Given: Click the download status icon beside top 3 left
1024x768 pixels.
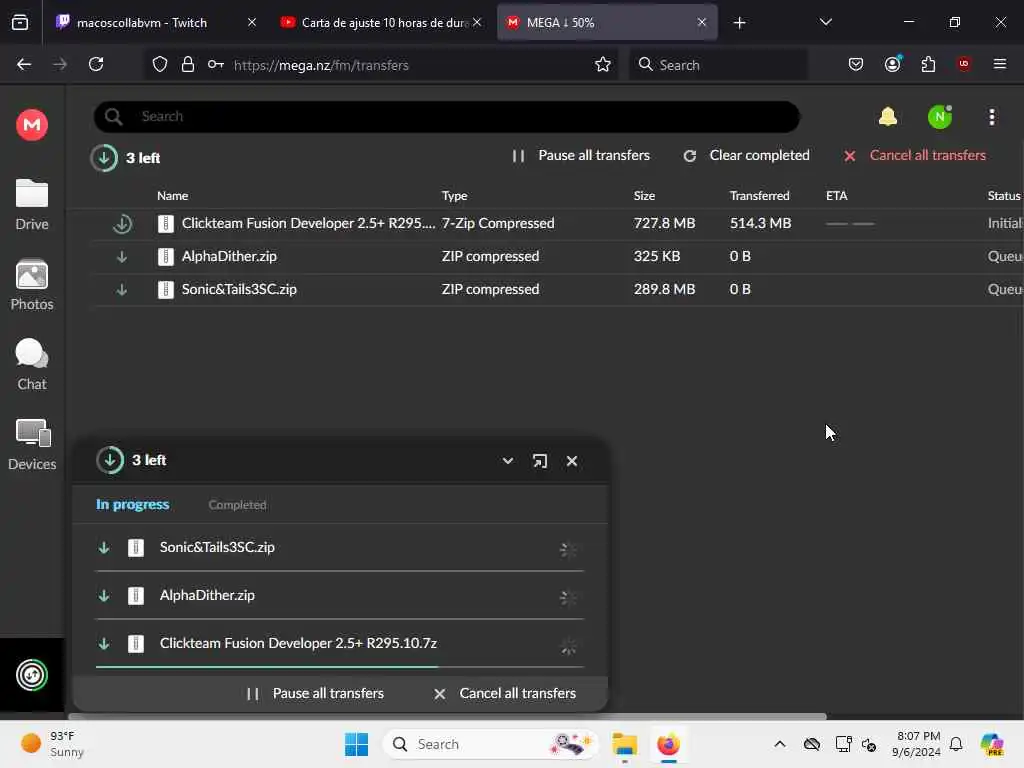Looking at the screenshot, I should 104,158.
